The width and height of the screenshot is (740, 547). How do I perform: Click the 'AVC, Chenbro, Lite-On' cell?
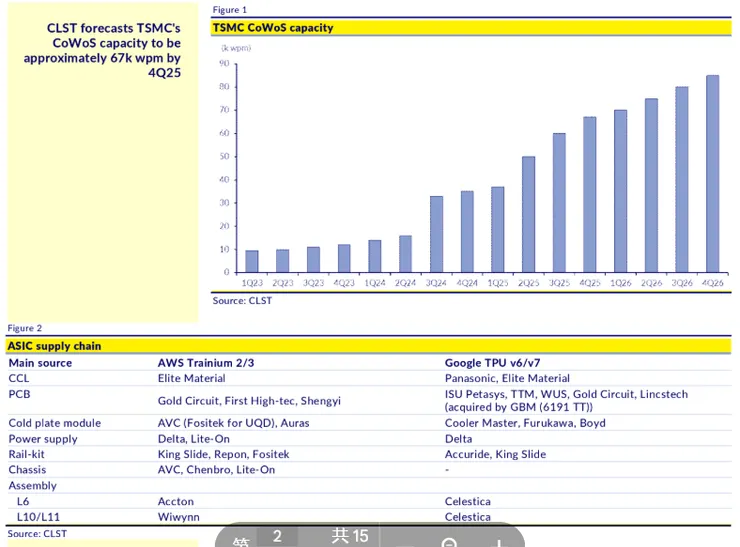(217, 470)
